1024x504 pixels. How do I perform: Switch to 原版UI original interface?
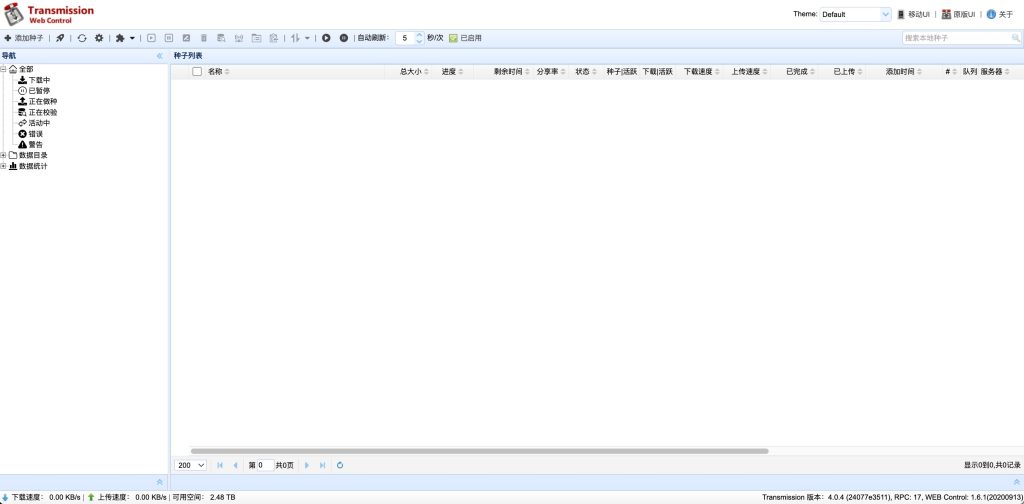click(959, 14)
